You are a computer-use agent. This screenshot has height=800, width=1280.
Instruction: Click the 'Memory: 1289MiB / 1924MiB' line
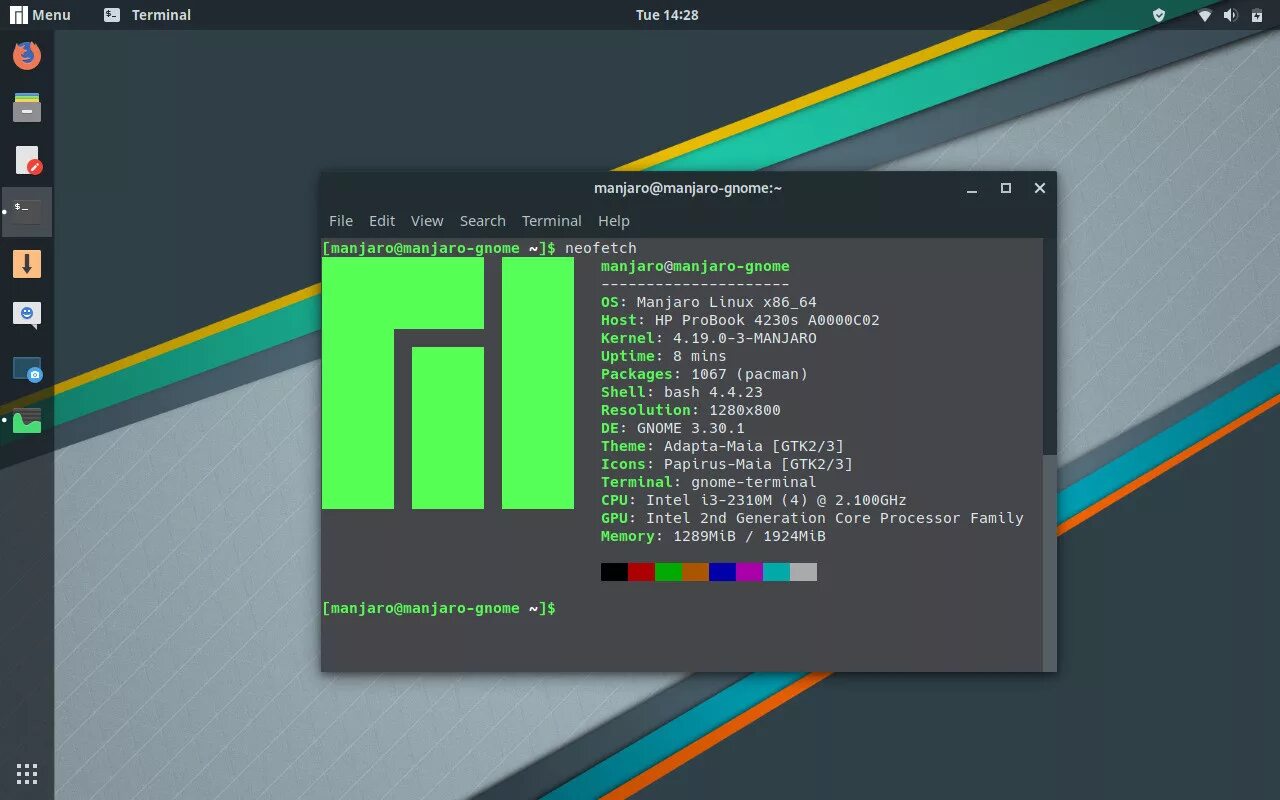713,536
